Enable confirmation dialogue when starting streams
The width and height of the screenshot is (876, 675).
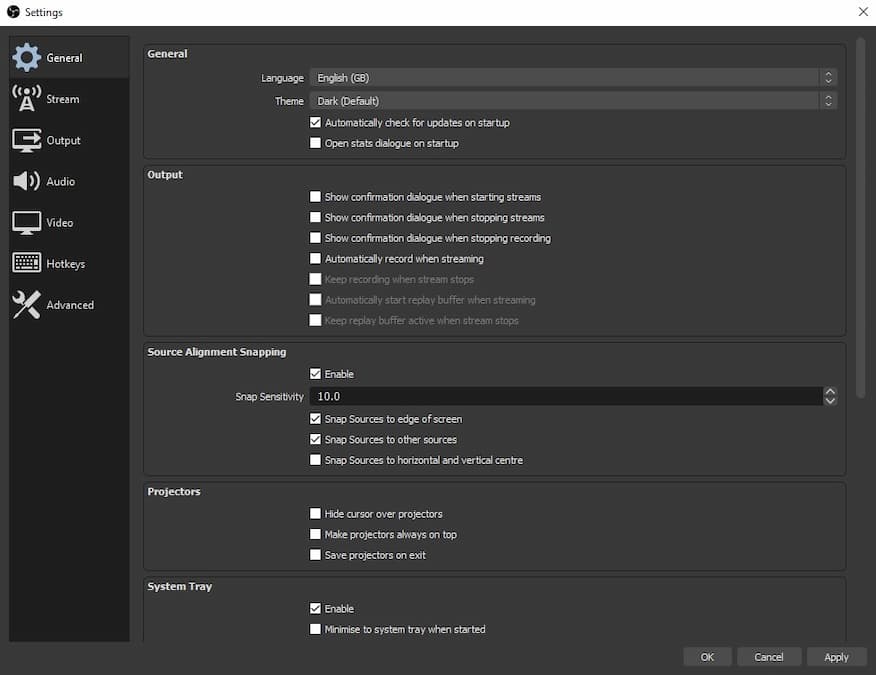coord(315,197)
